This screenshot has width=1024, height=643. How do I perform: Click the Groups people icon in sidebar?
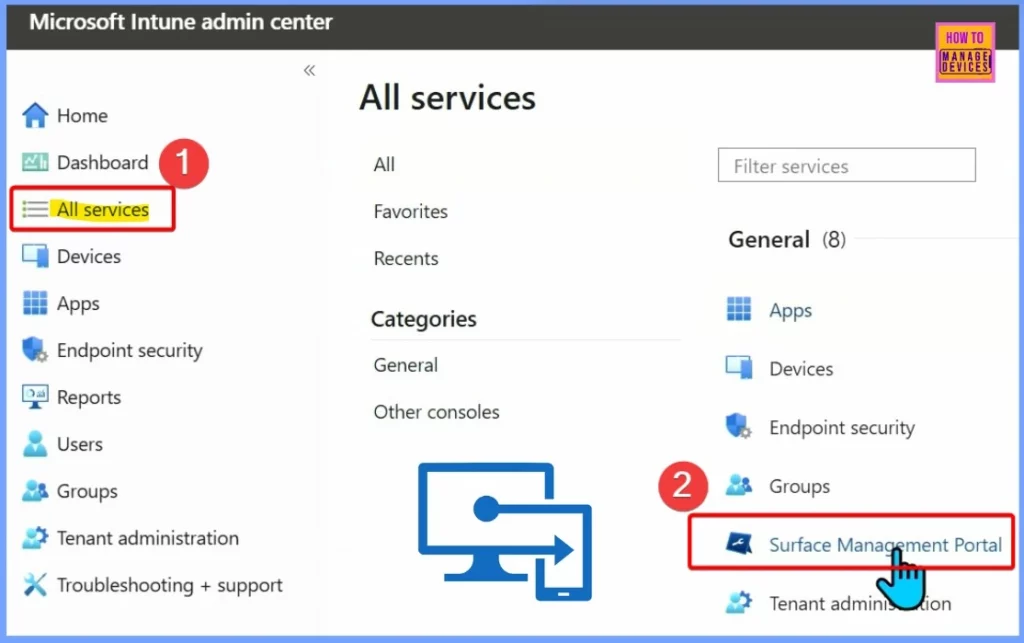35,491
